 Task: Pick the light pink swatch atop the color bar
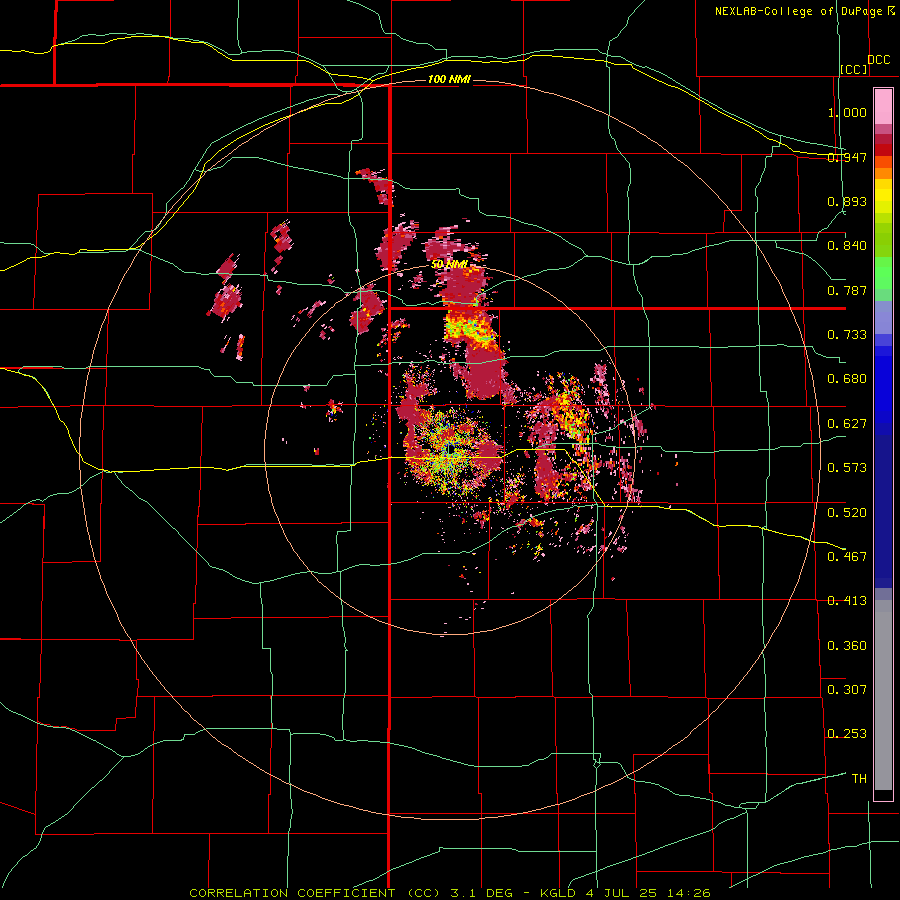[x=883, y=107]
